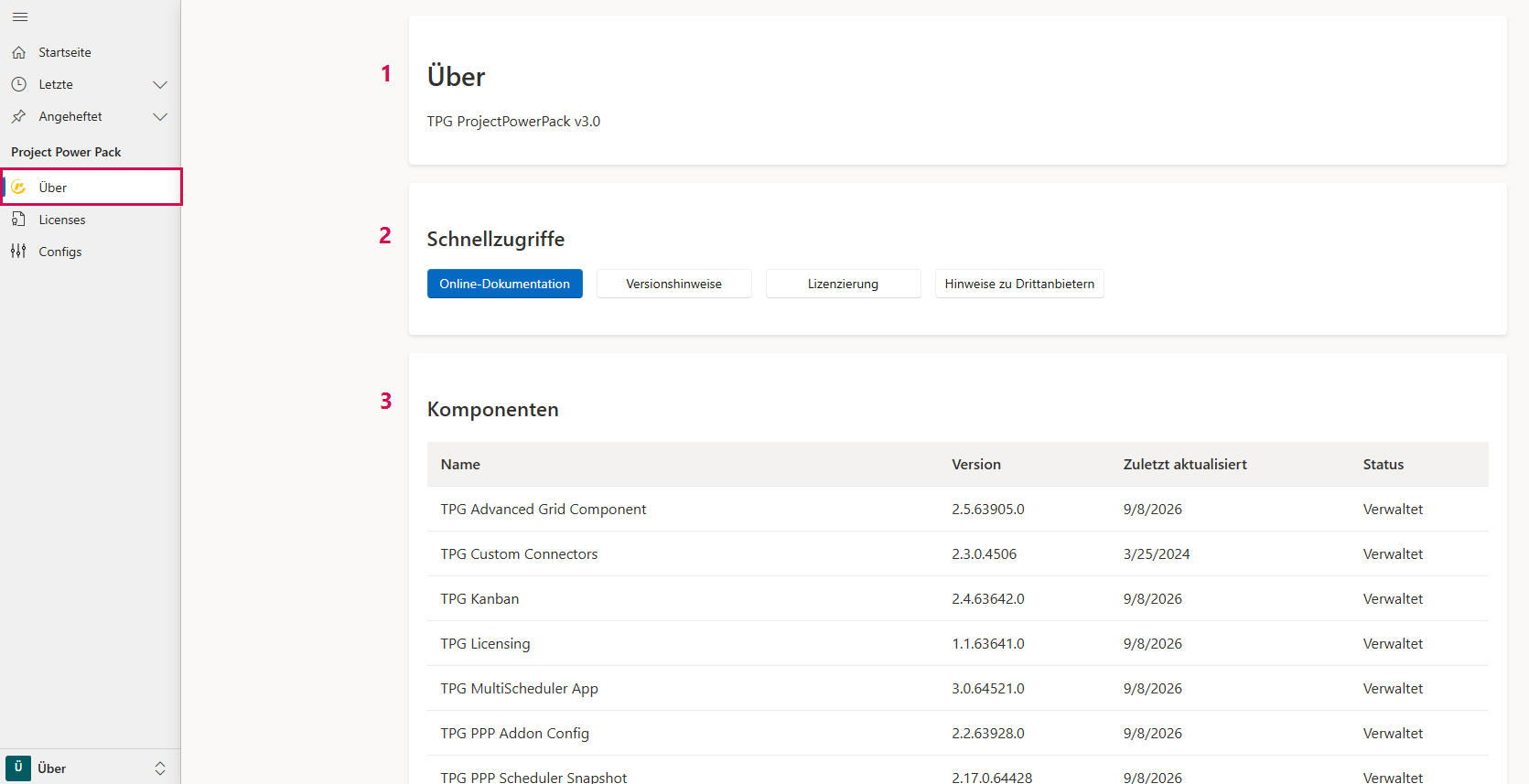Viewport: 1529px width, 784px height.
Task: Click Verwaltet status for TPG Licensing
Action: 1393,644
